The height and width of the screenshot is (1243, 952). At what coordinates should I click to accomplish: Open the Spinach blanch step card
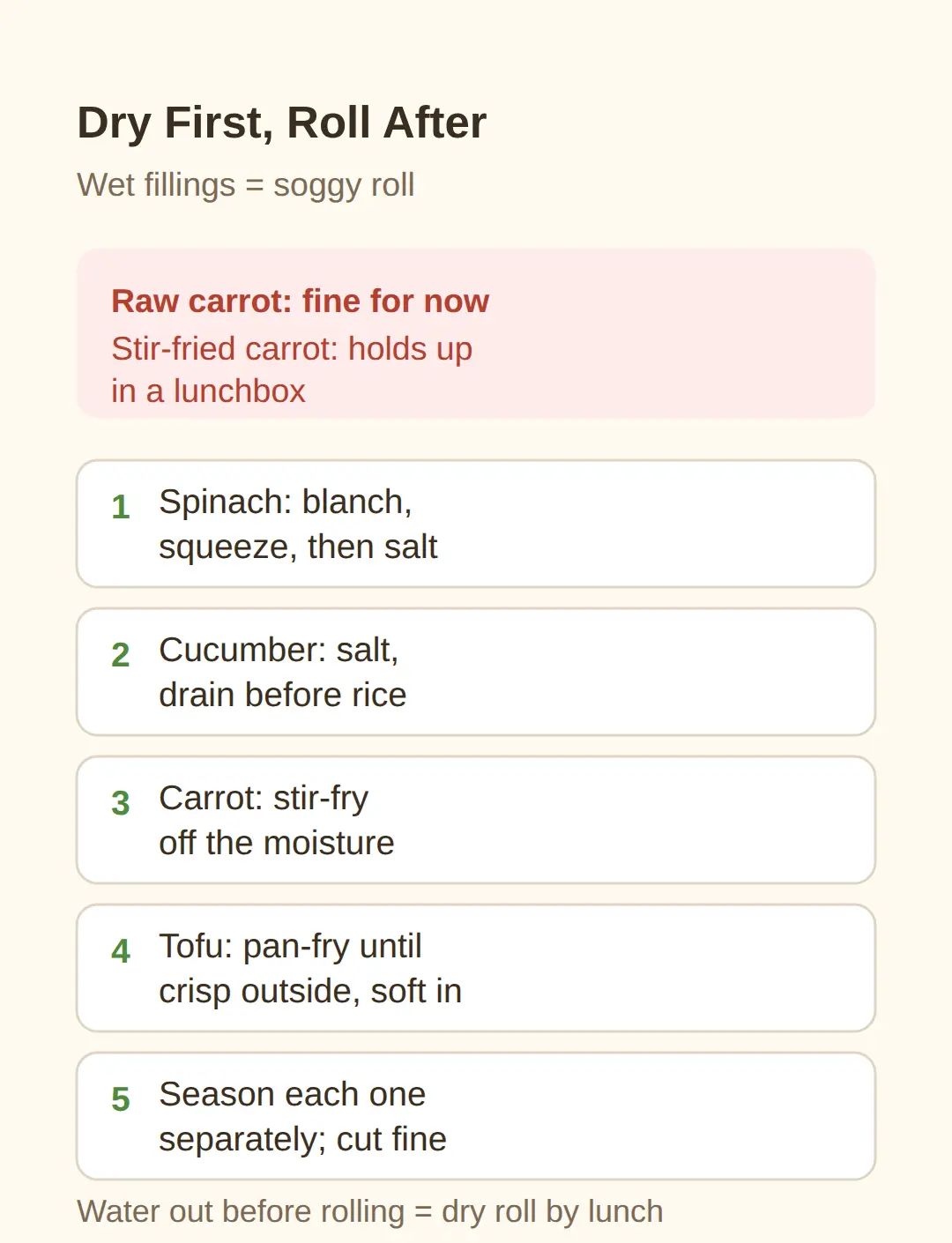click(x=476, y=524)
